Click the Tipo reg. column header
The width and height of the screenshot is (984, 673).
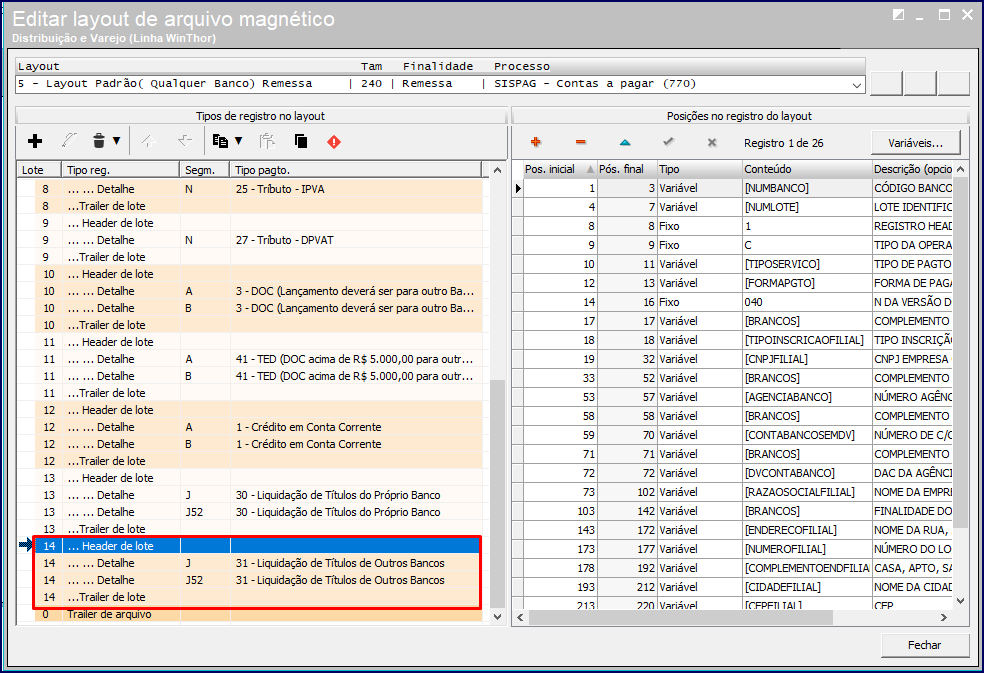[120, 170]
